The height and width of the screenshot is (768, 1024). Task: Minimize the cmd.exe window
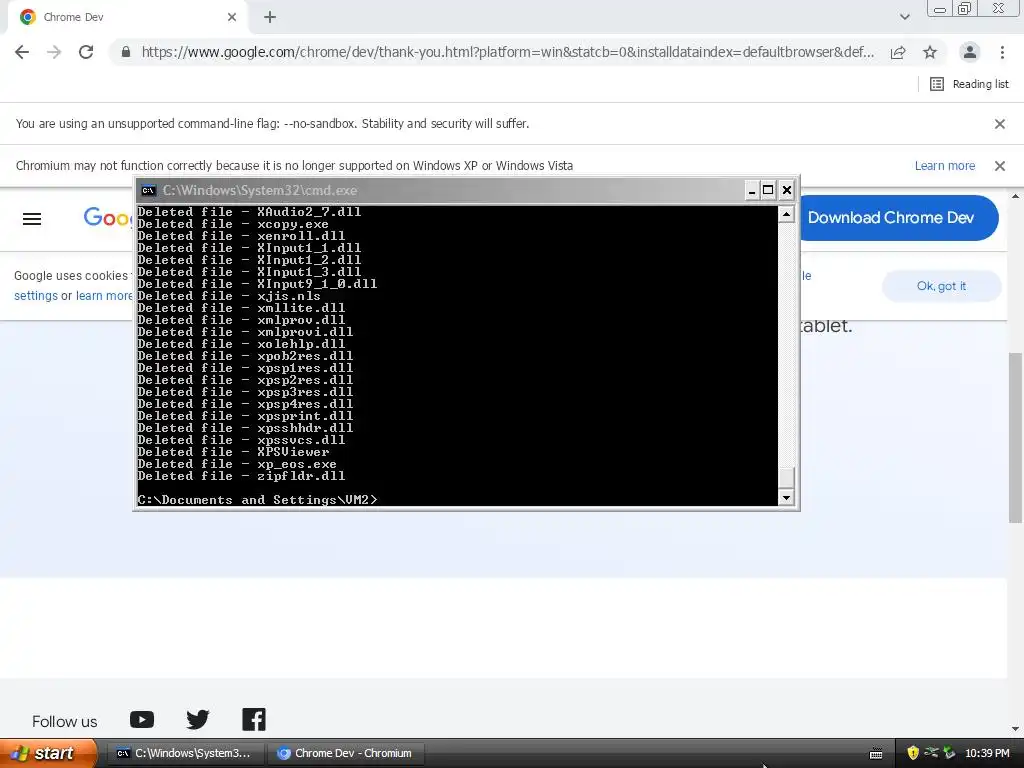pyautogui.click(x=752, y=190)
